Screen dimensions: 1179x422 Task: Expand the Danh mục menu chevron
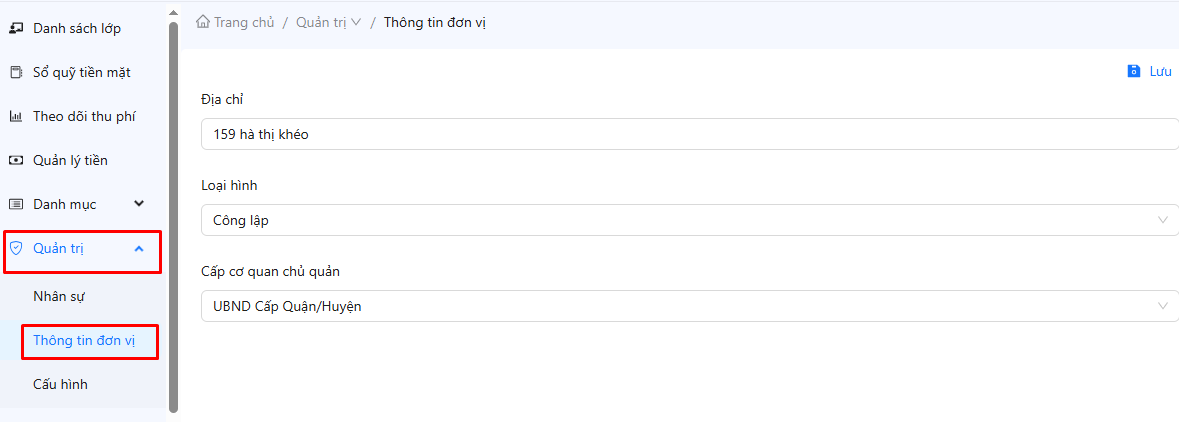point(139,204)
